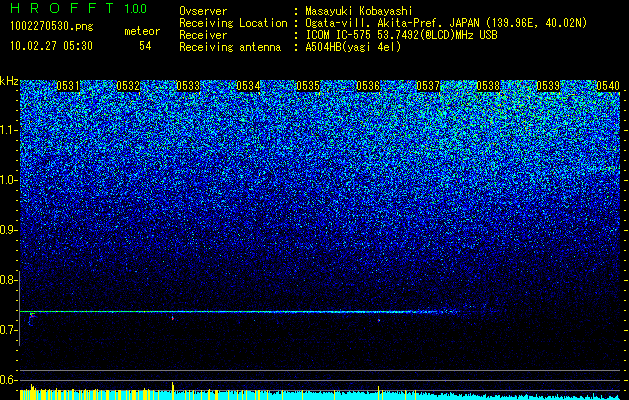Click the 0536 time marker

coord(368,86)
